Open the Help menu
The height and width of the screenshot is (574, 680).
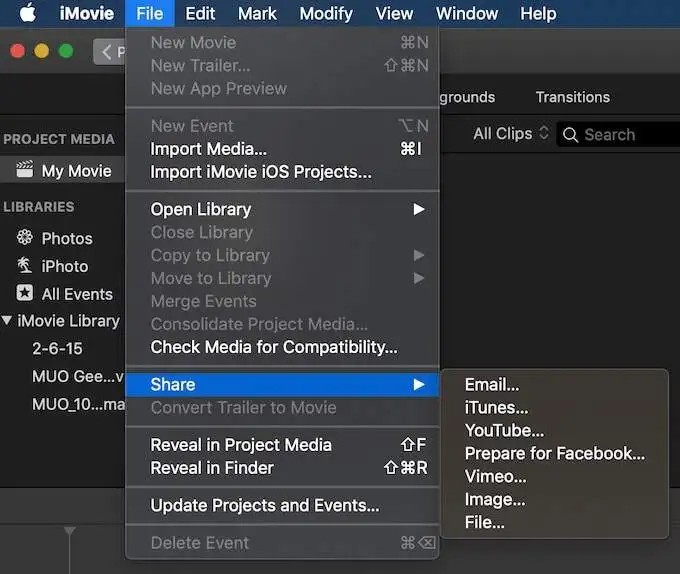pyautogui.click(x=538, y=13)
